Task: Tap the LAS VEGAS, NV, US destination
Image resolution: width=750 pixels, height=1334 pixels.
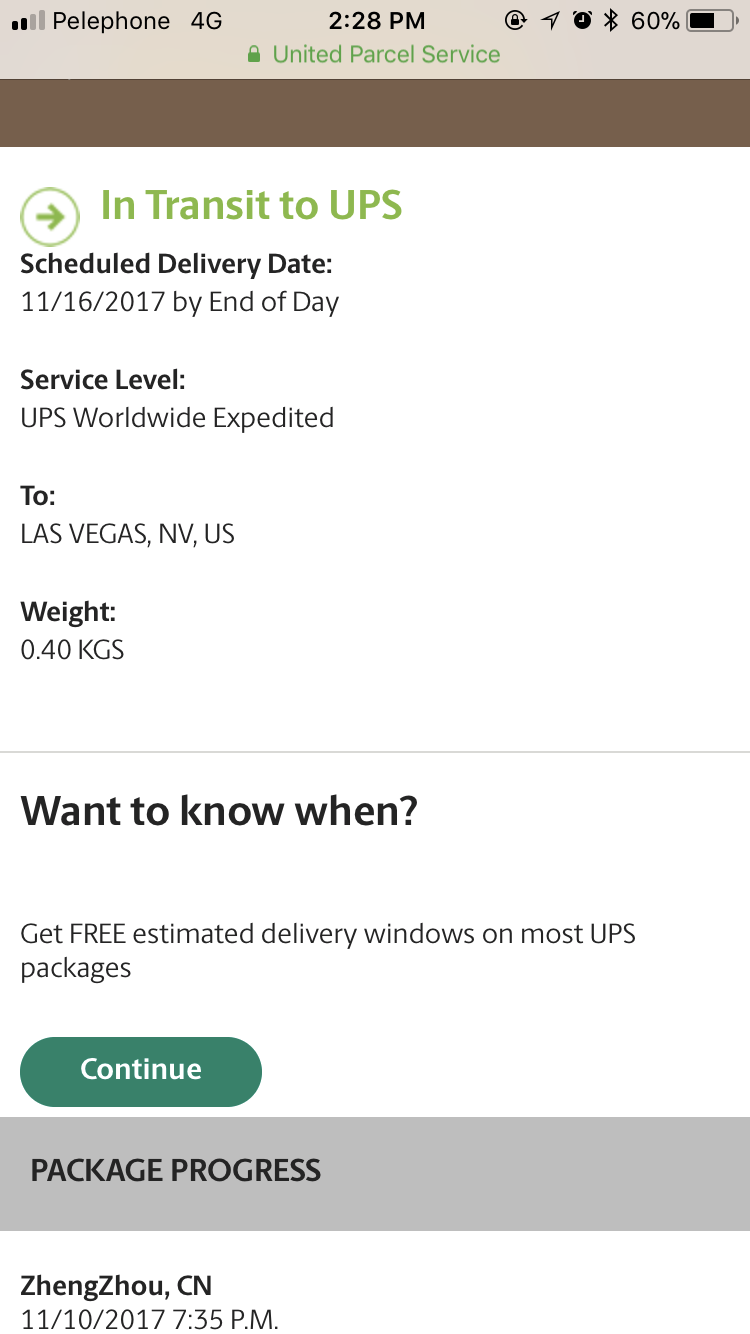Action: pos(127,534)
